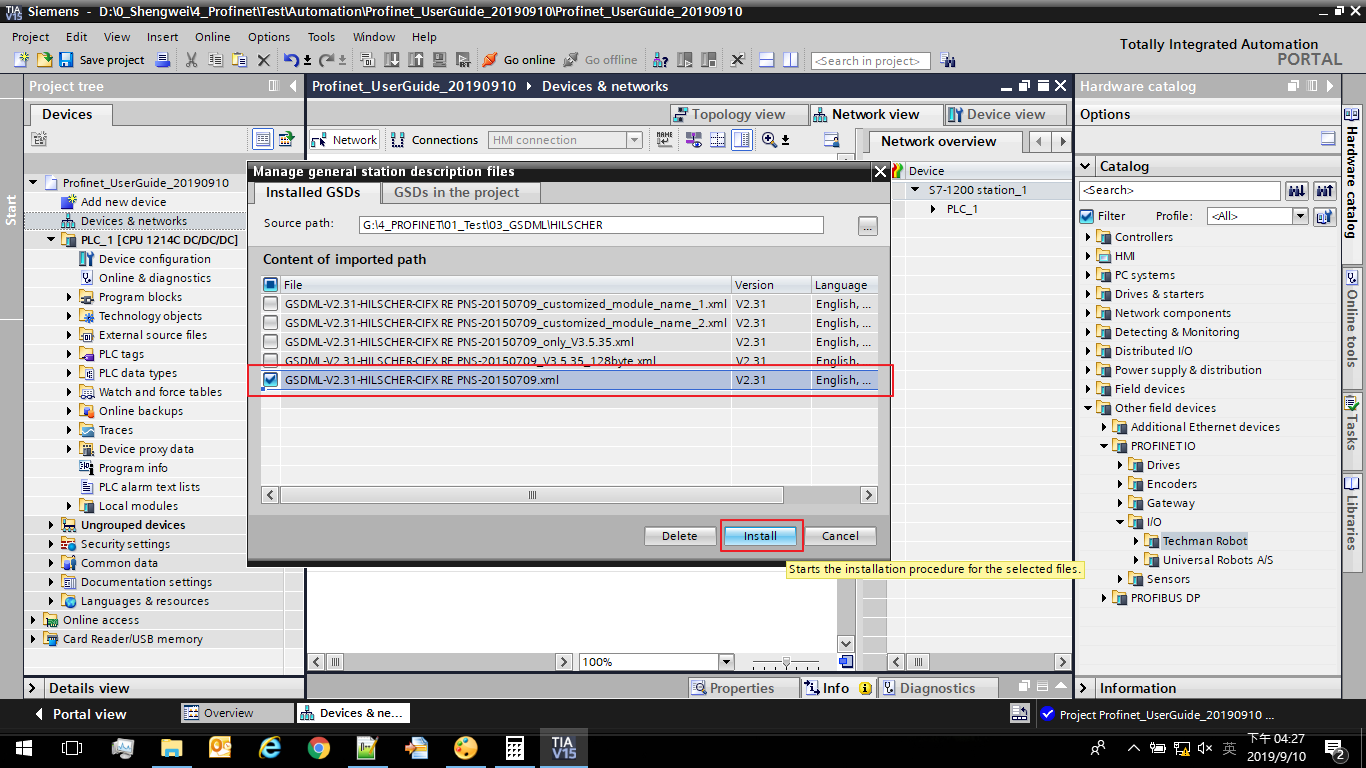Check the only_V3.5.35.xml file checkbox
The width and height of the screenshot is (1366, 768).
[x=271, y=342]
